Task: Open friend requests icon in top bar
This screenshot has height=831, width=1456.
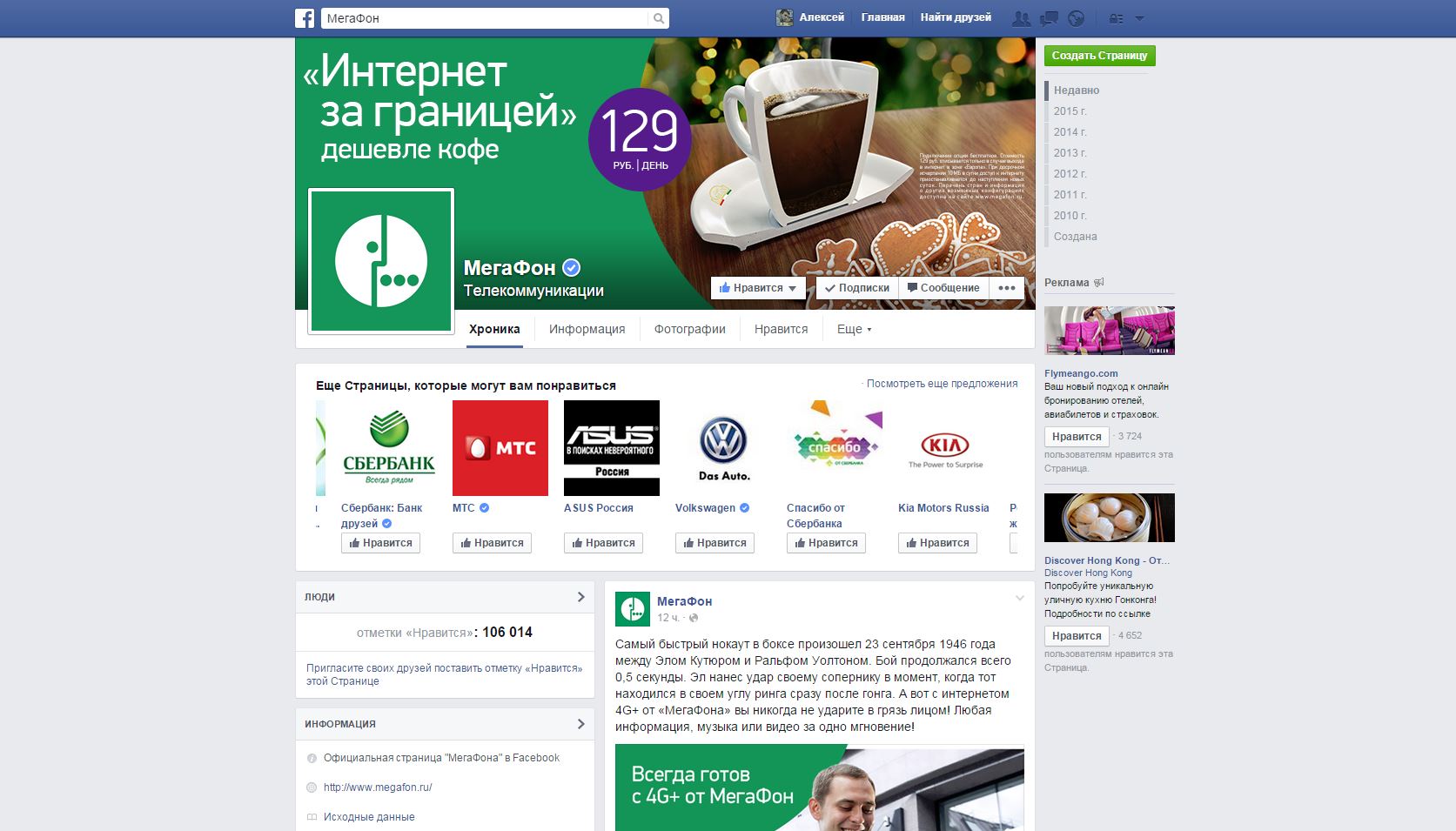Action: pyautogui.click(x=1022, y=18)
